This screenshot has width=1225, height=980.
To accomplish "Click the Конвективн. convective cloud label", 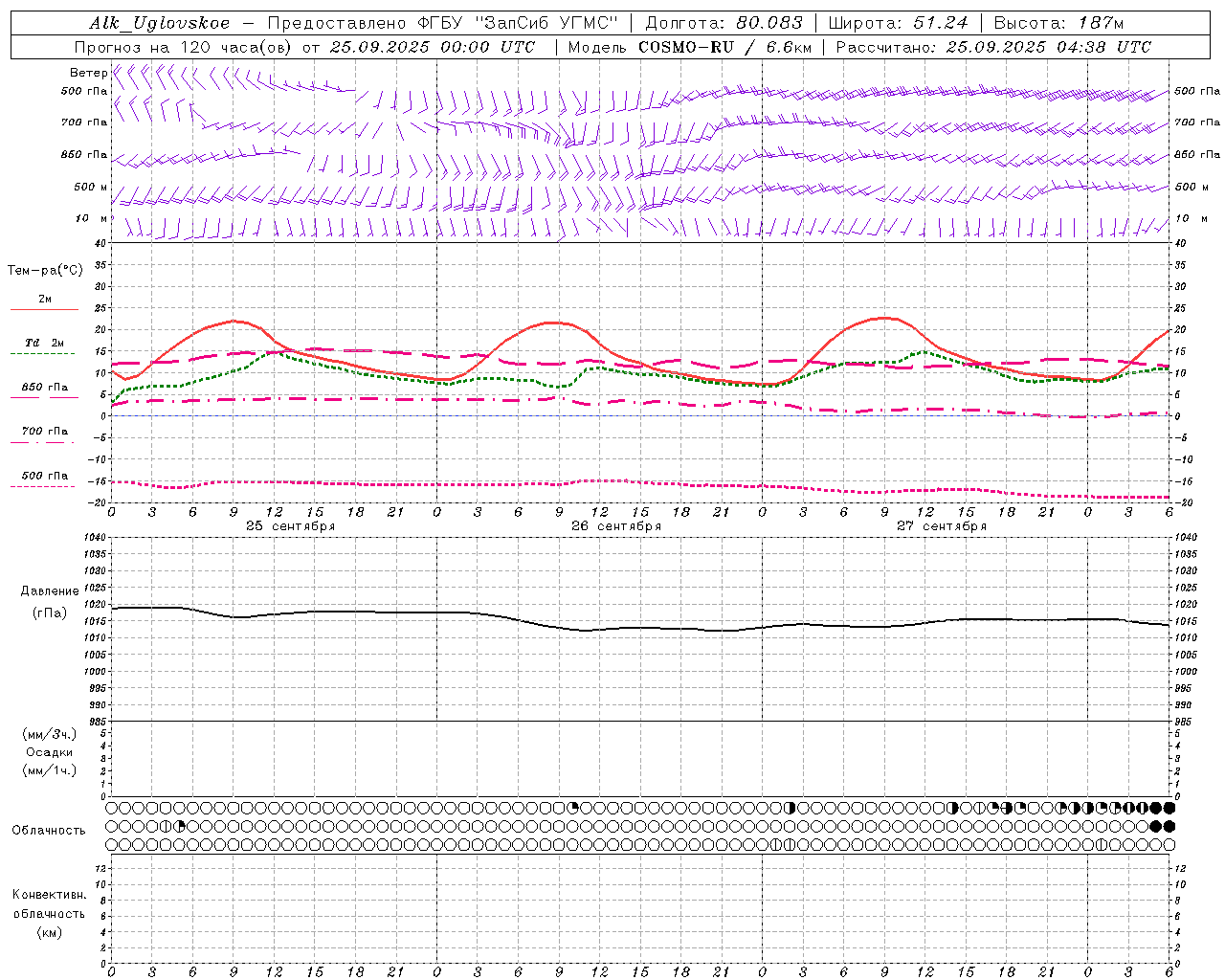I will coord(50,895).
